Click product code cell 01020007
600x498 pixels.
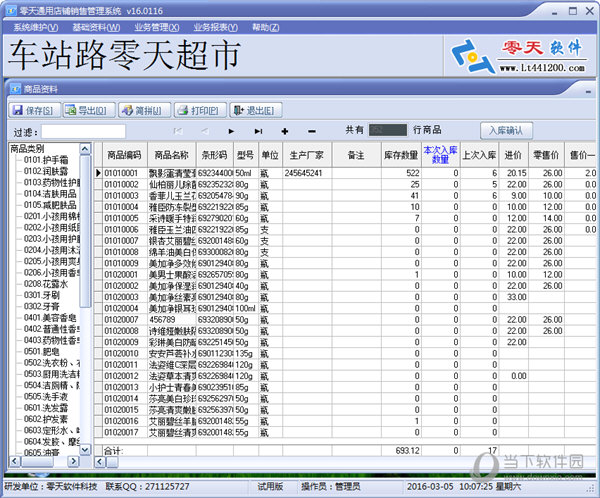[125, 320]
